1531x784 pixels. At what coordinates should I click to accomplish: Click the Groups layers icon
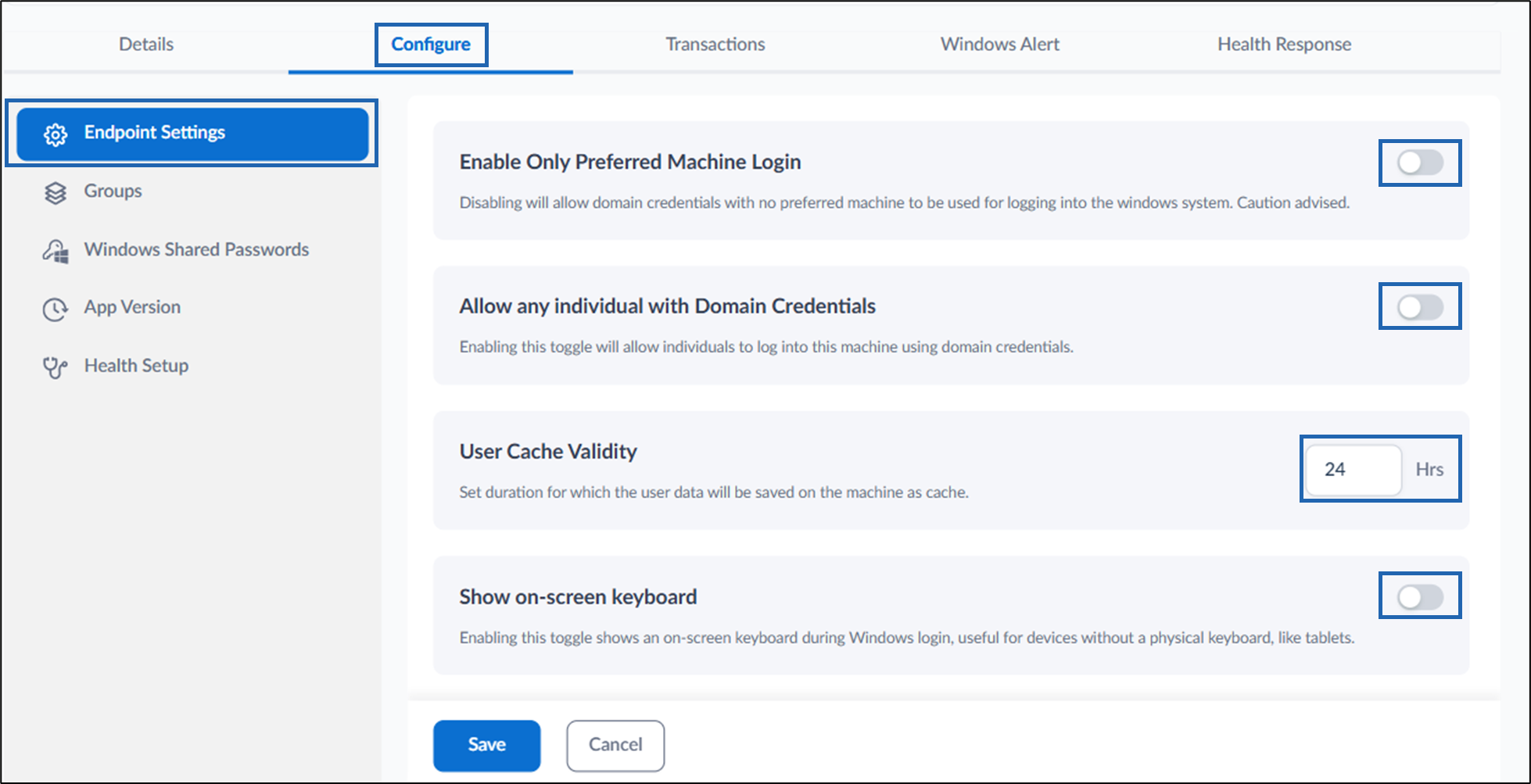click(56, 192)
